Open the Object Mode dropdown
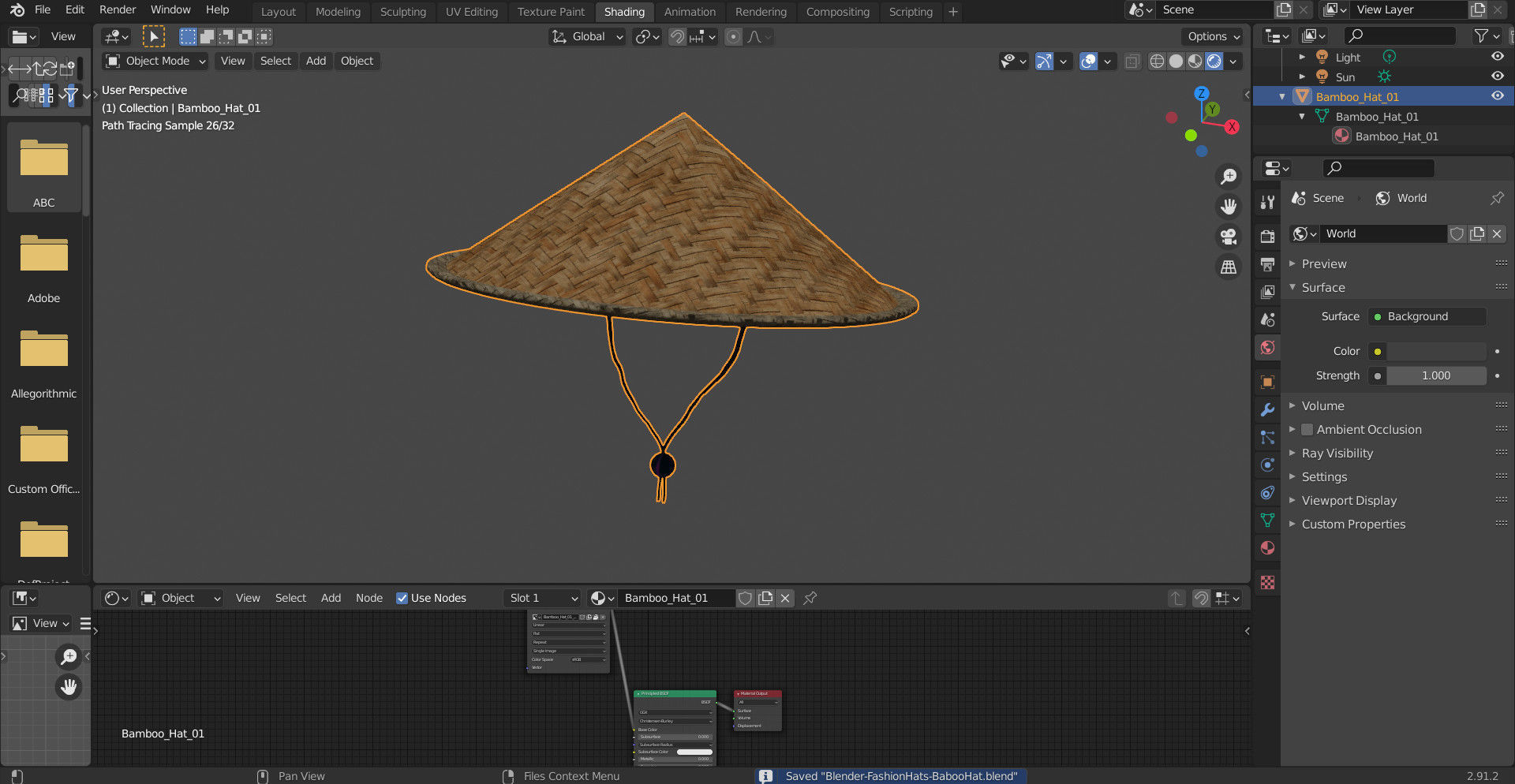 [155, 61]
